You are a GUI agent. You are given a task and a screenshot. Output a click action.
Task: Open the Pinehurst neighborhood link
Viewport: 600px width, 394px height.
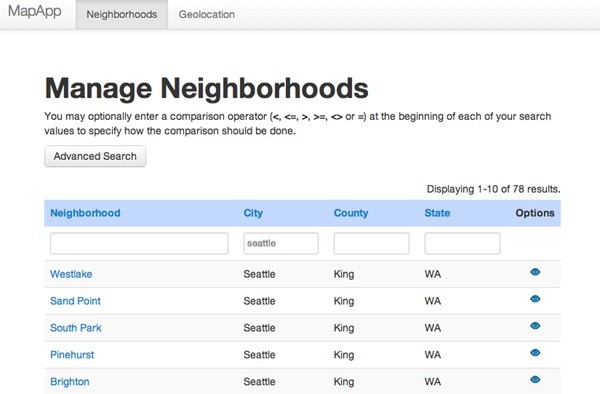coord(72,355)
